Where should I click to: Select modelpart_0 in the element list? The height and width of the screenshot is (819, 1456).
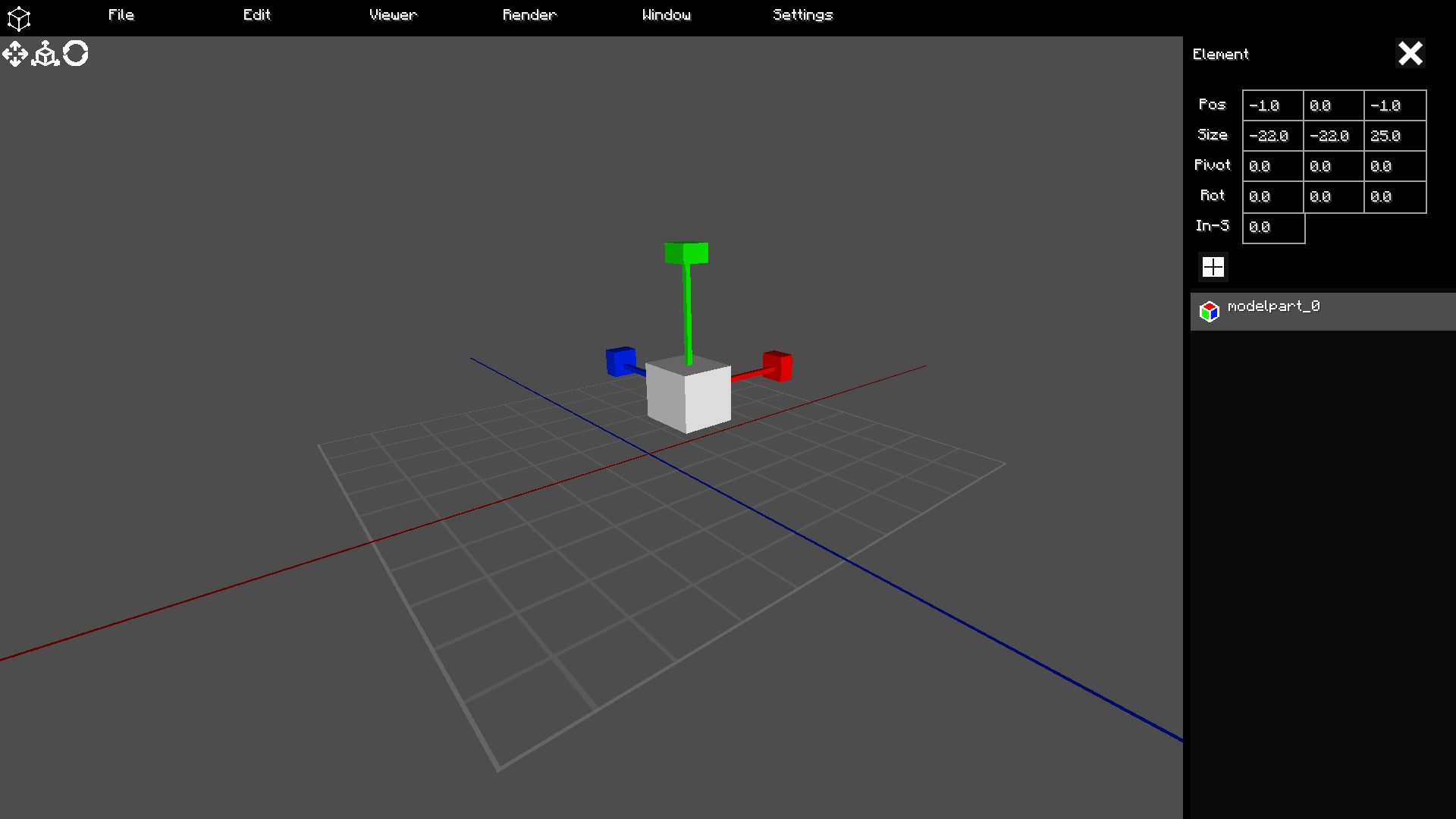click(x=1274, y=306)
